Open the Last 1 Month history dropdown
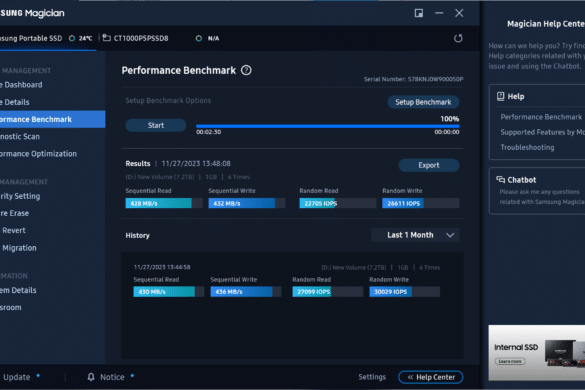This screenshot has height=390, width=585. coord(415,235)
